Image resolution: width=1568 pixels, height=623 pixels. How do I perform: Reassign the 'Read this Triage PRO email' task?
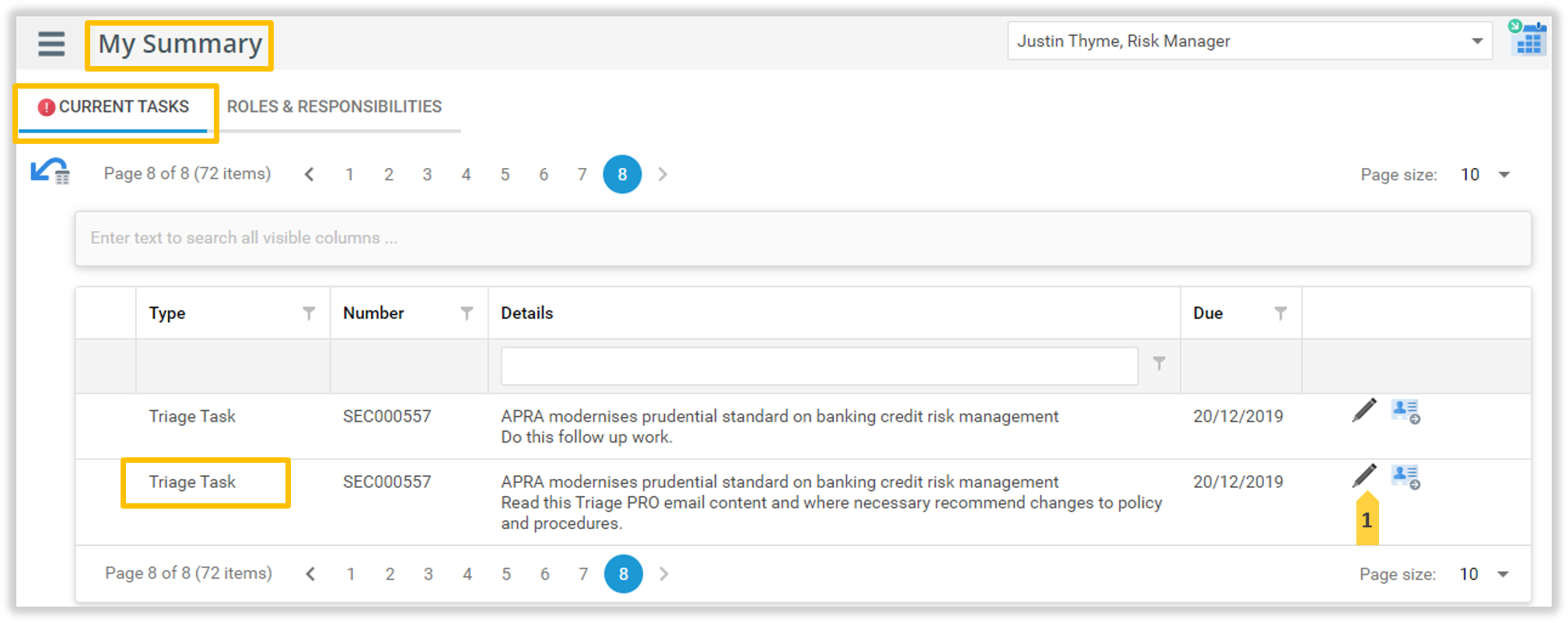(x=1405, y=476)
